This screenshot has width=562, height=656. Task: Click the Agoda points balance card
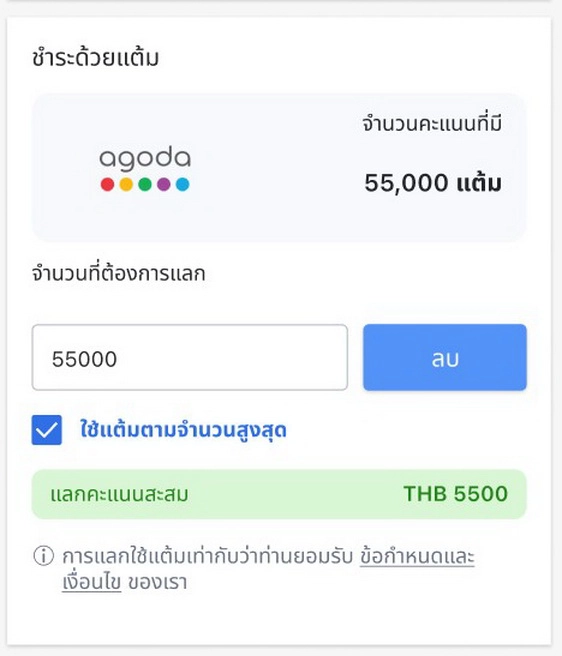click(x=279, y=167)
